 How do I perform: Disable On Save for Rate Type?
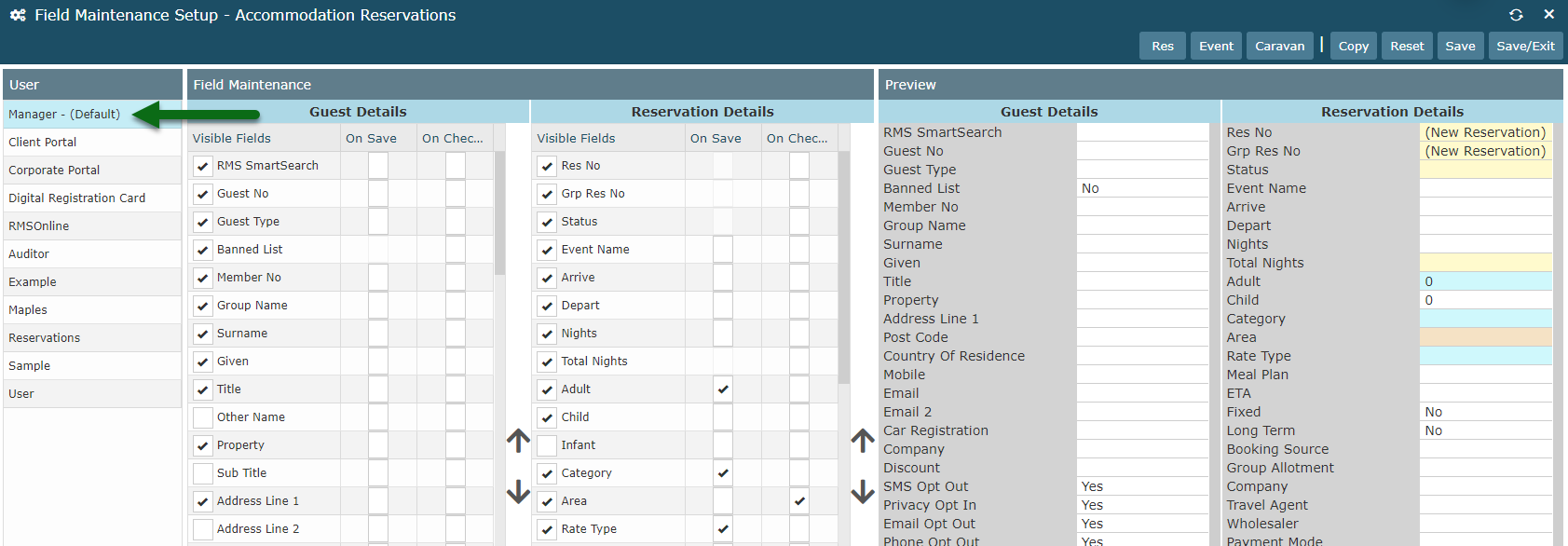[723, 529]
